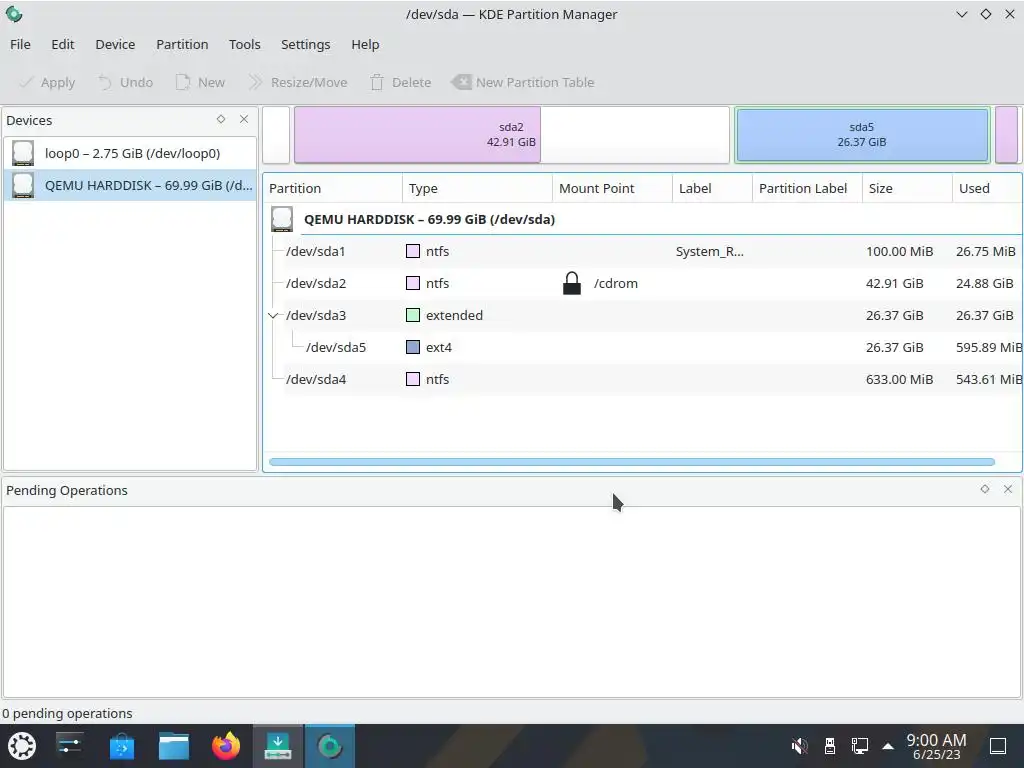Select the /dev/sda4 partition row

[643, 379]
